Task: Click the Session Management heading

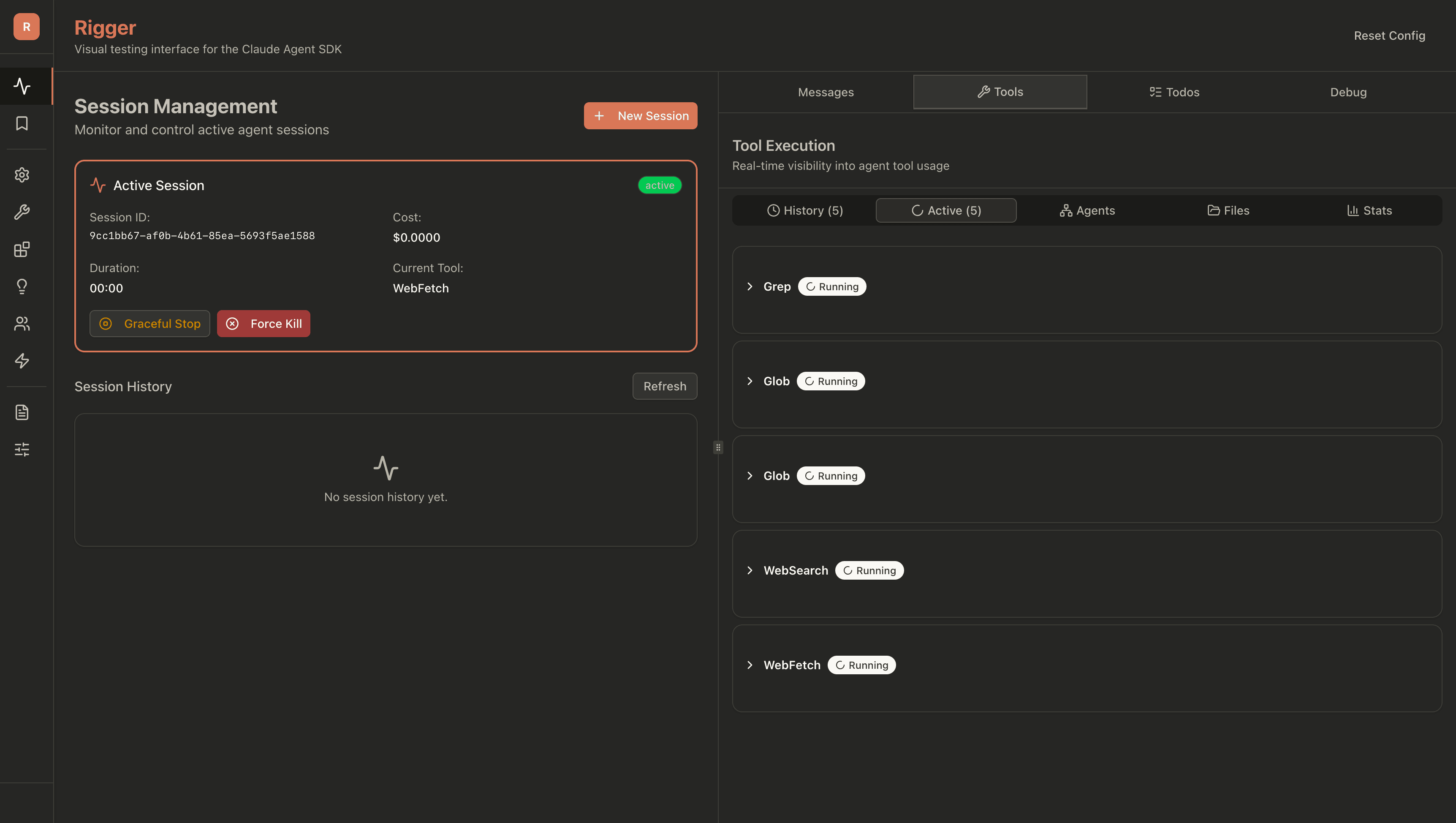Action: tap(176, 106)
